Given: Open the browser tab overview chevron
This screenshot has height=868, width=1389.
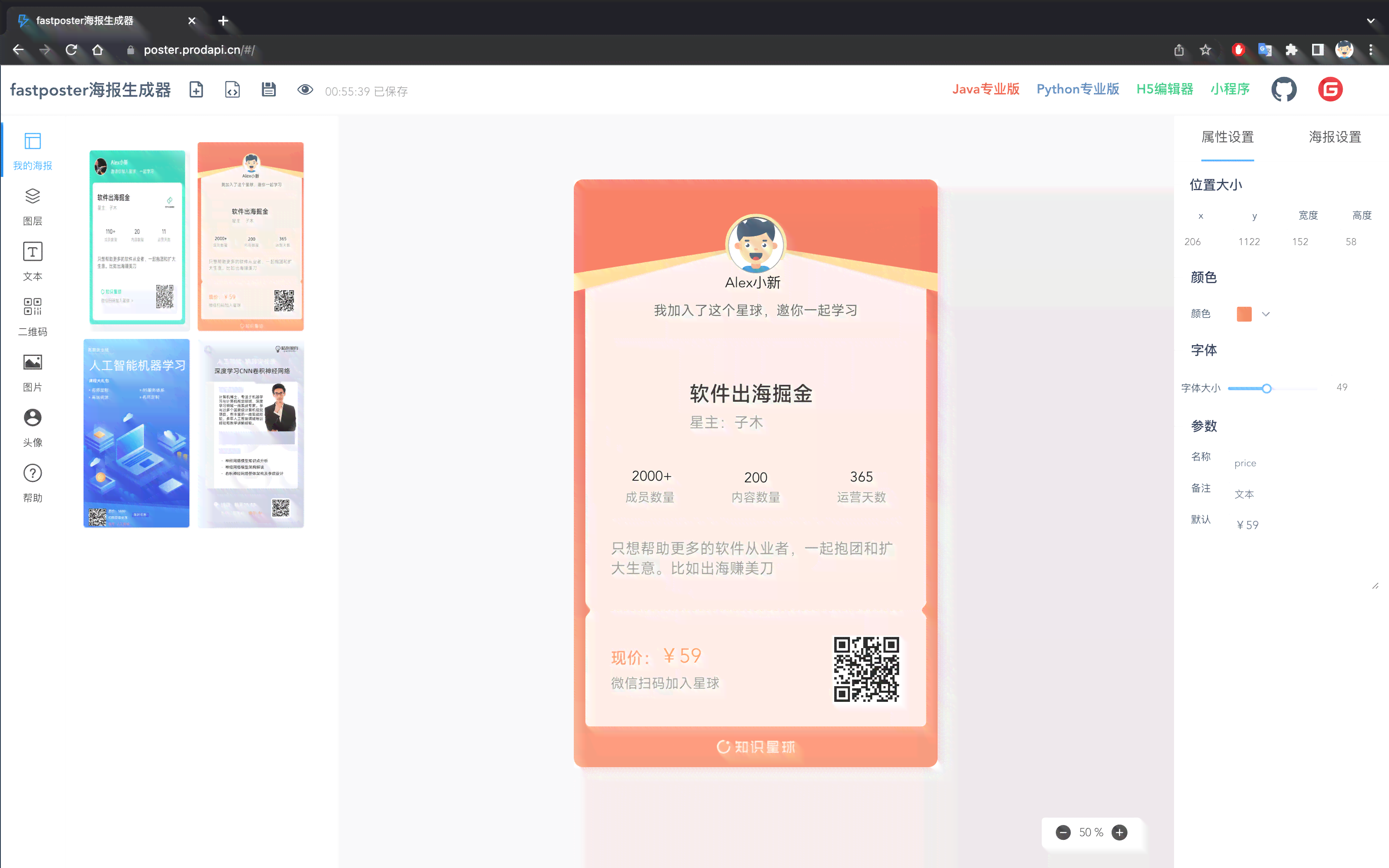Looking at the screenshot, I should 1371,21.
